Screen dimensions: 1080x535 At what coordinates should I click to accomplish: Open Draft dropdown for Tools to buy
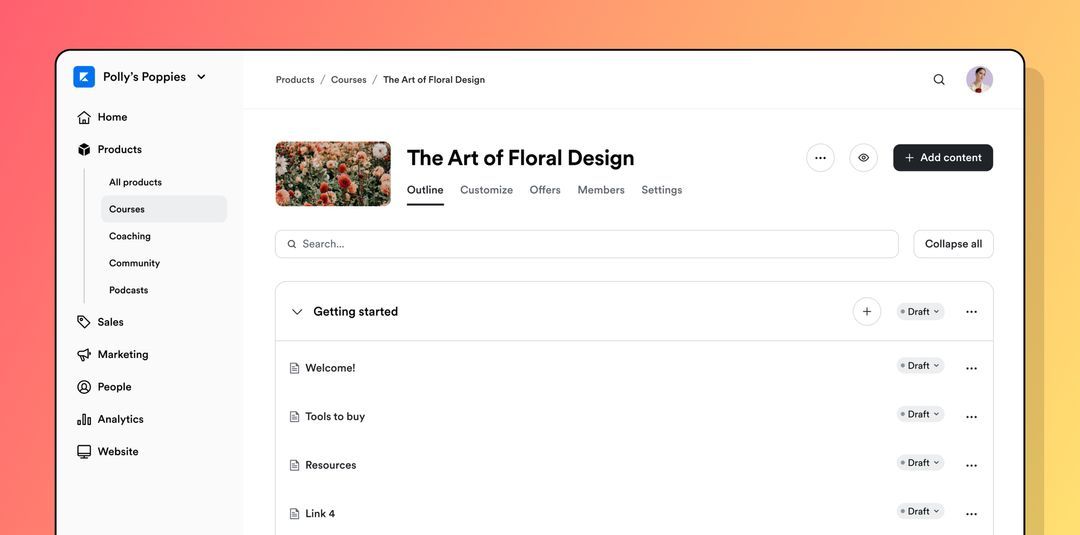pyautogui.click(x=920, y=414)
